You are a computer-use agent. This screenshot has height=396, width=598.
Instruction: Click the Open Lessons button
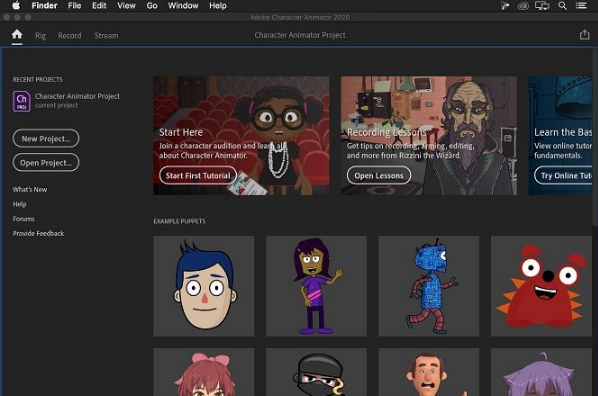tap(379, 175)
